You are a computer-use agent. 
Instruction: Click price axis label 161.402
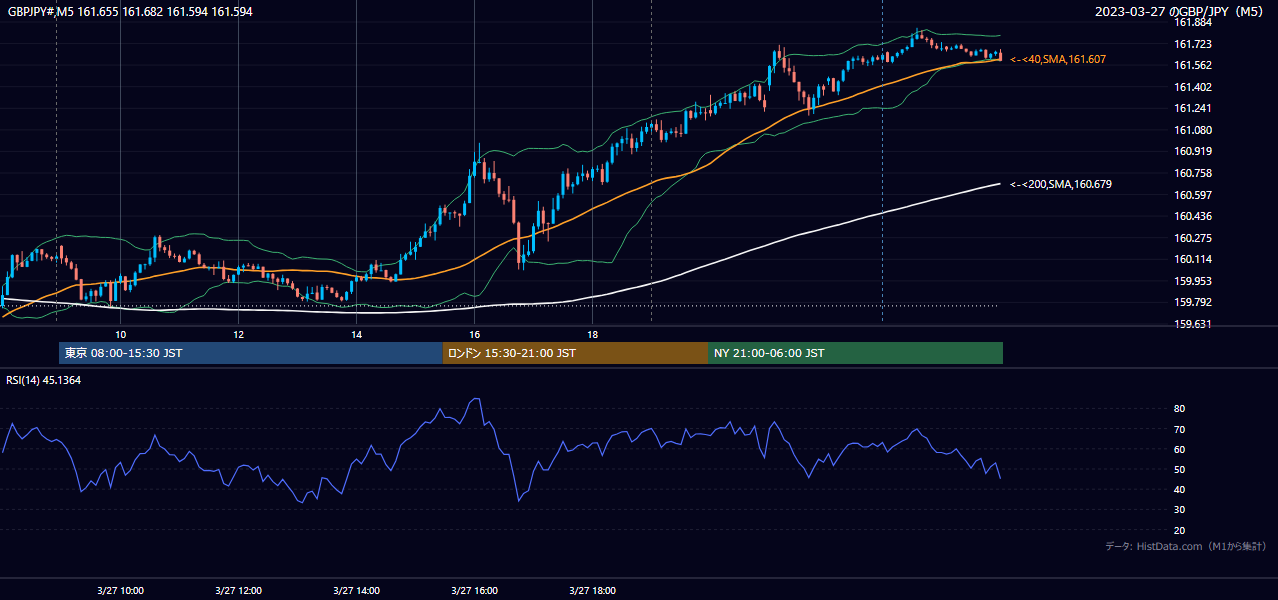click(1193, 87)
